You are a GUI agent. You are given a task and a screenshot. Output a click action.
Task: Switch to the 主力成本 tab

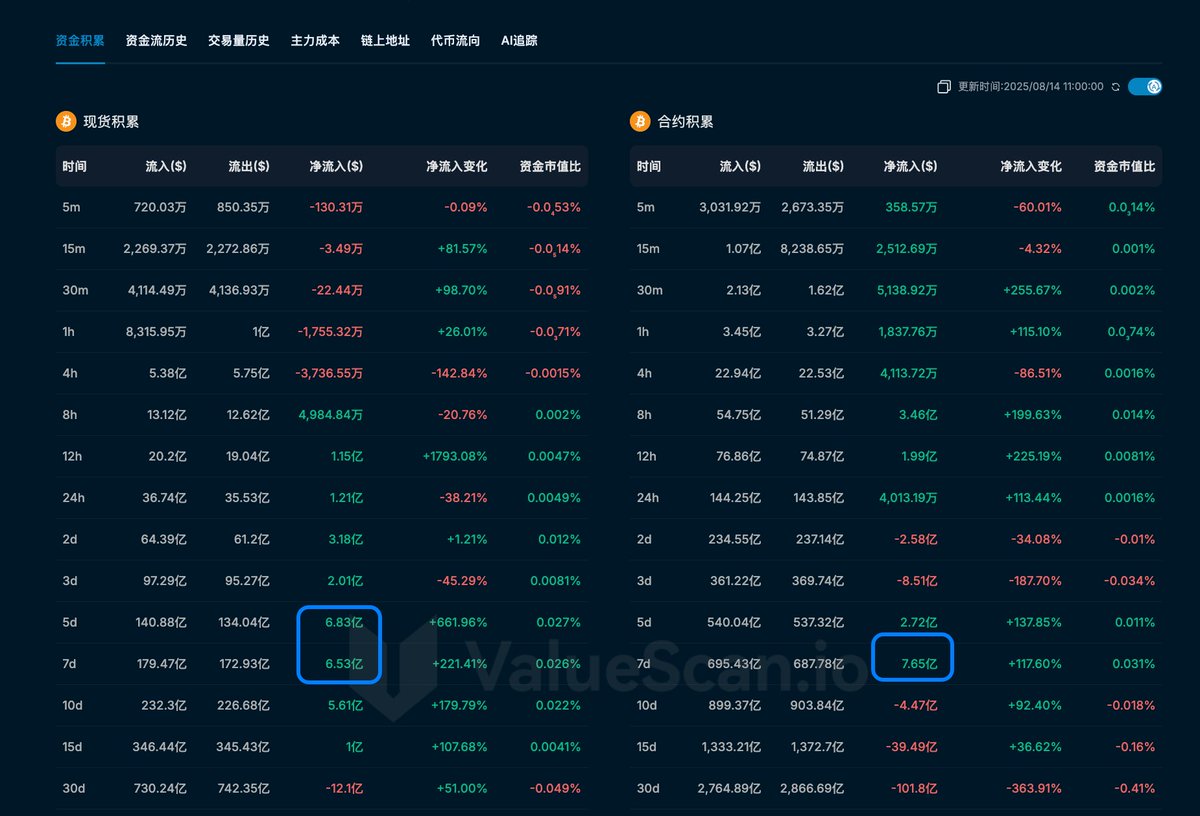(x=315, y=41)
